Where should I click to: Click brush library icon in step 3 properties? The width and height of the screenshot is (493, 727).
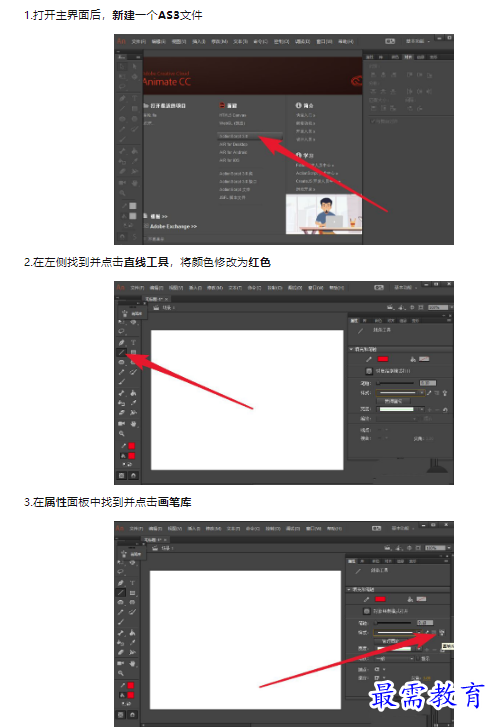click(442, 632)
